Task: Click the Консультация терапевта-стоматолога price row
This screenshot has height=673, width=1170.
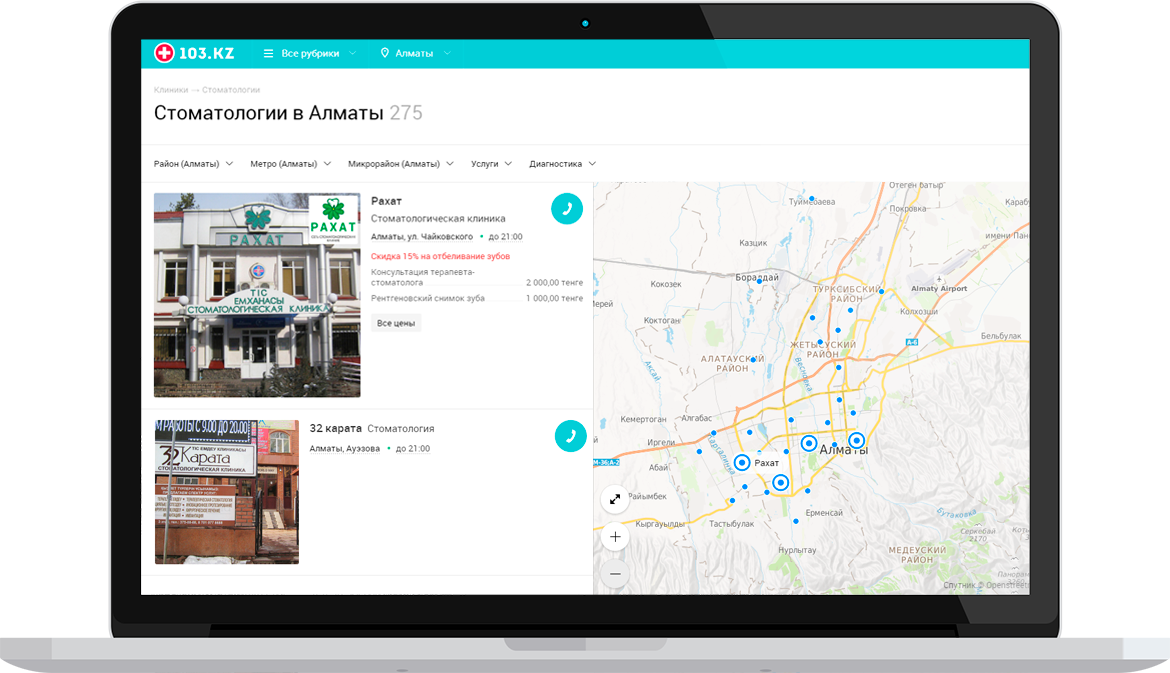Action: [x=477, y=277]
